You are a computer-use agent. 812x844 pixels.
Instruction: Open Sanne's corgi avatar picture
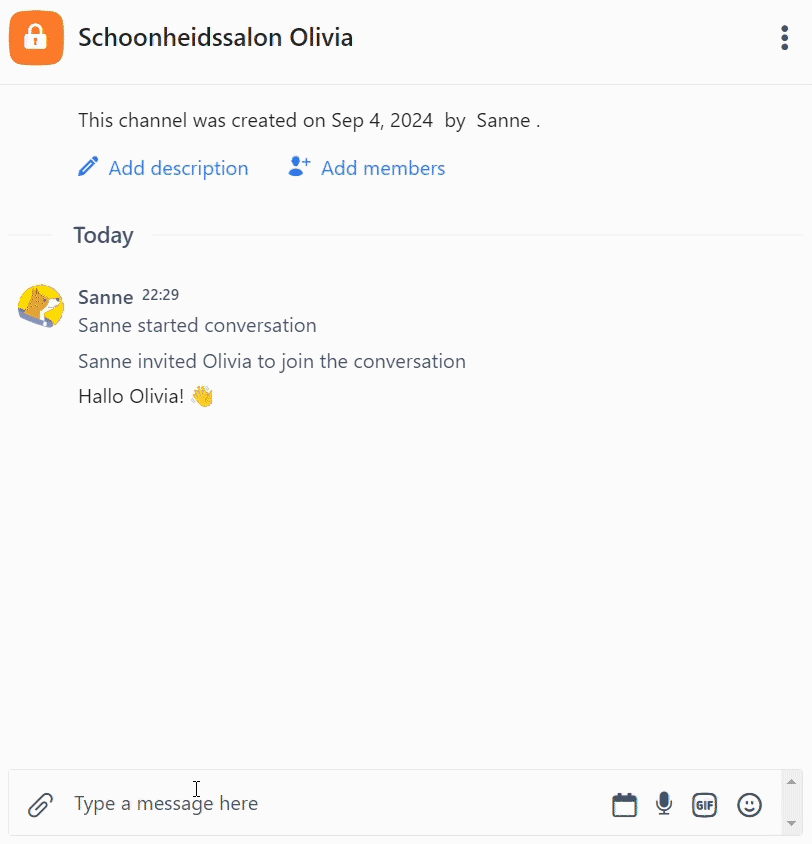click(41, 306)
